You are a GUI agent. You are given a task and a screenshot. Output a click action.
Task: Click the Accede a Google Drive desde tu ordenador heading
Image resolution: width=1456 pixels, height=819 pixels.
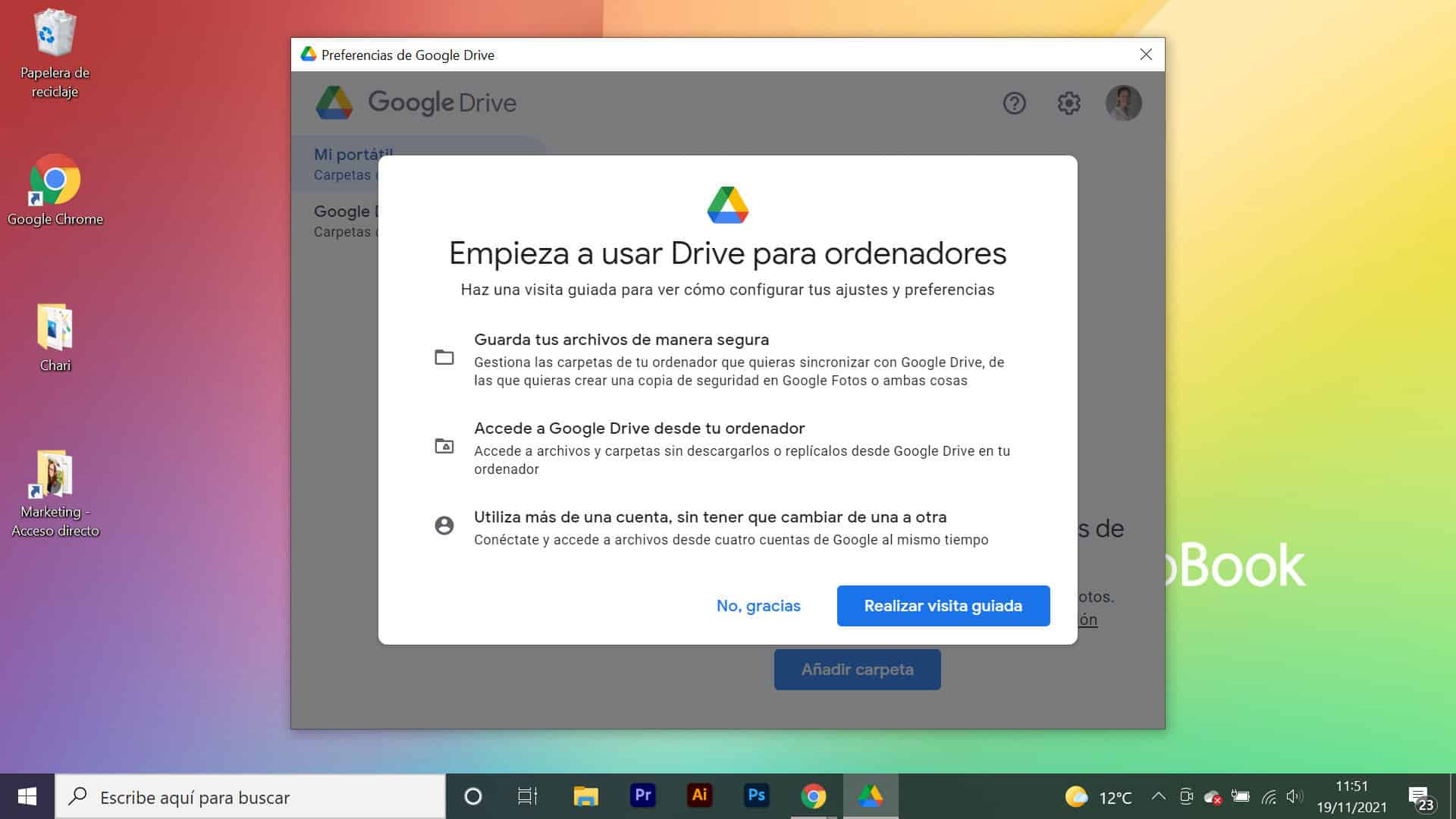coord(639,428)
